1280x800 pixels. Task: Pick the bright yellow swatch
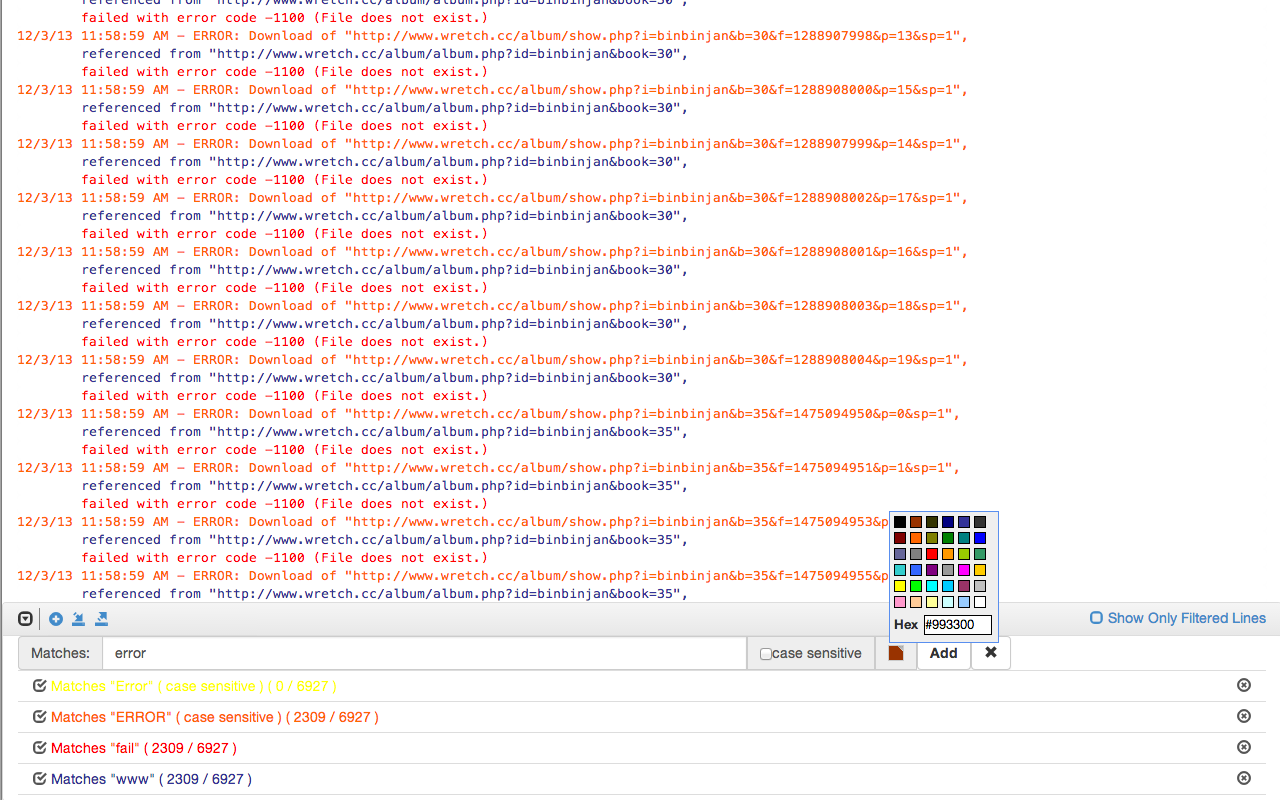click(900, 586)
